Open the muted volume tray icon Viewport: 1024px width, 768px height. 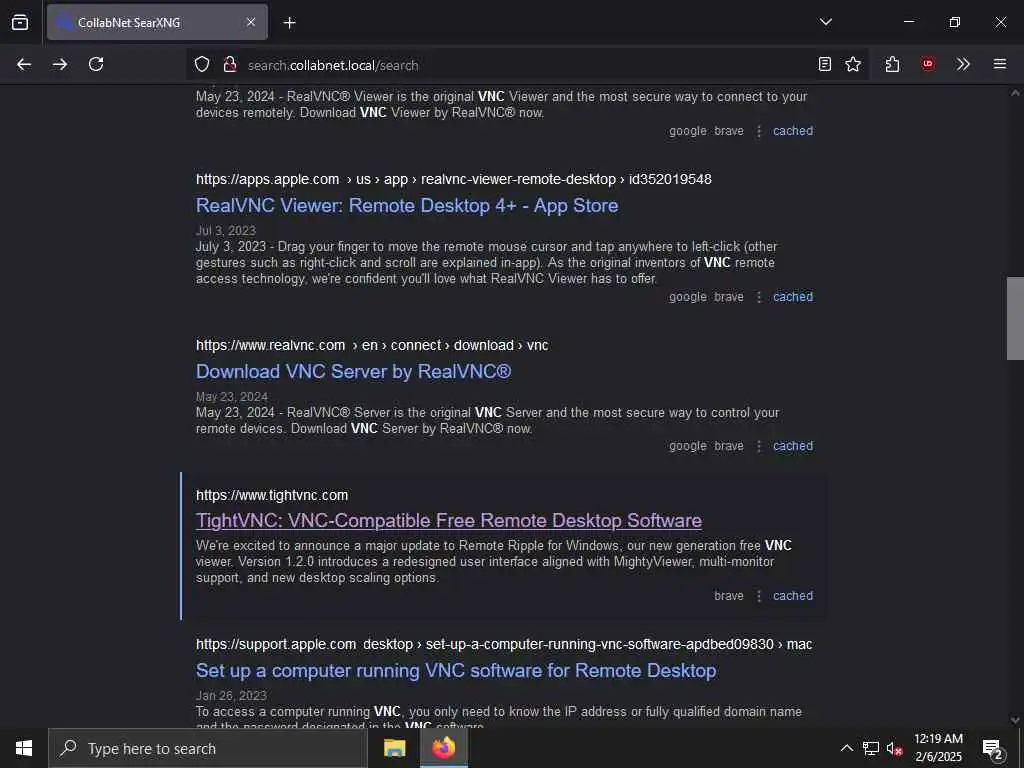point(894,748)
